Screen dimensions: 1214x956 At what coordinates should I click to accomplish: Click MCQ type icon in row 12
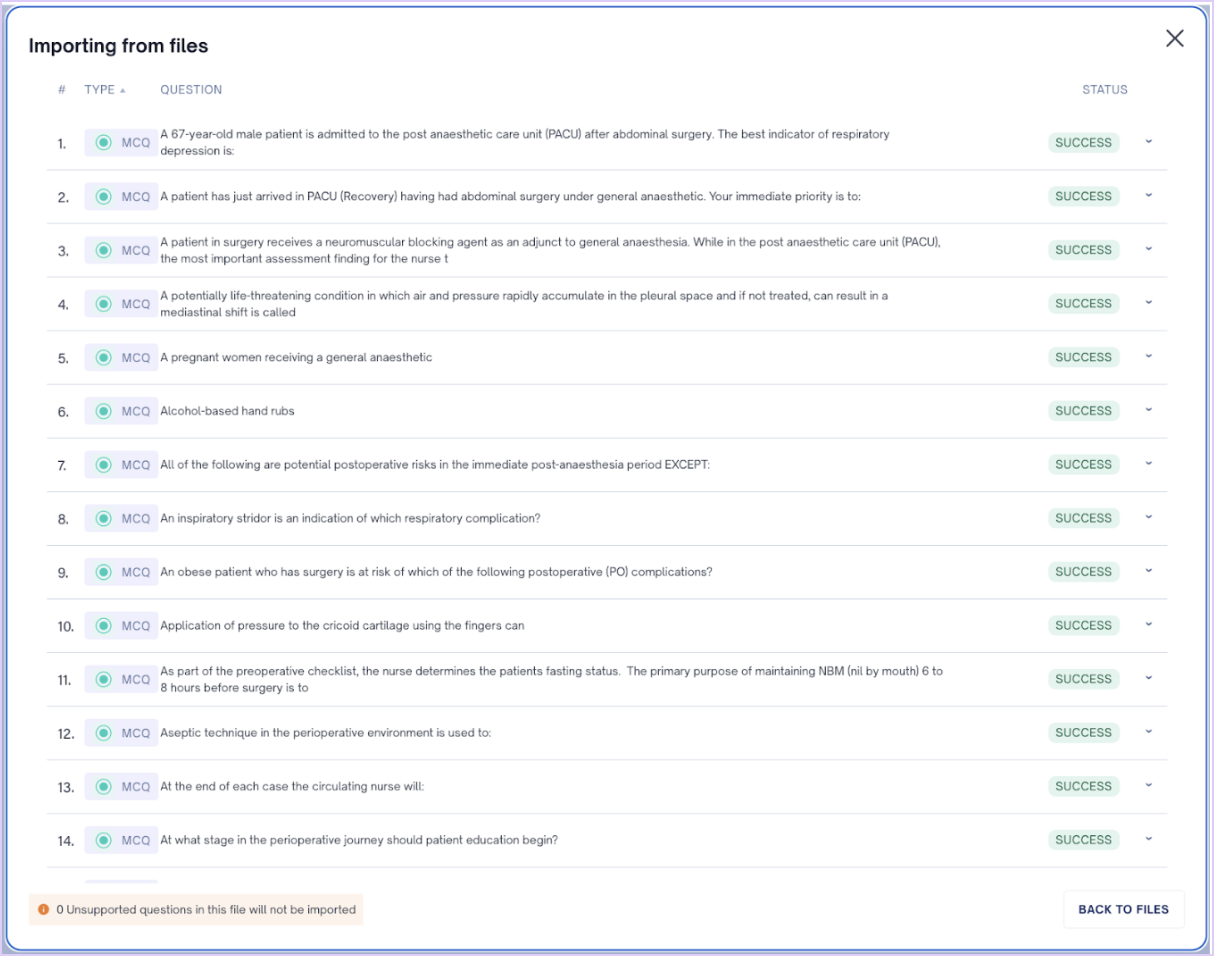pos(103,733)
